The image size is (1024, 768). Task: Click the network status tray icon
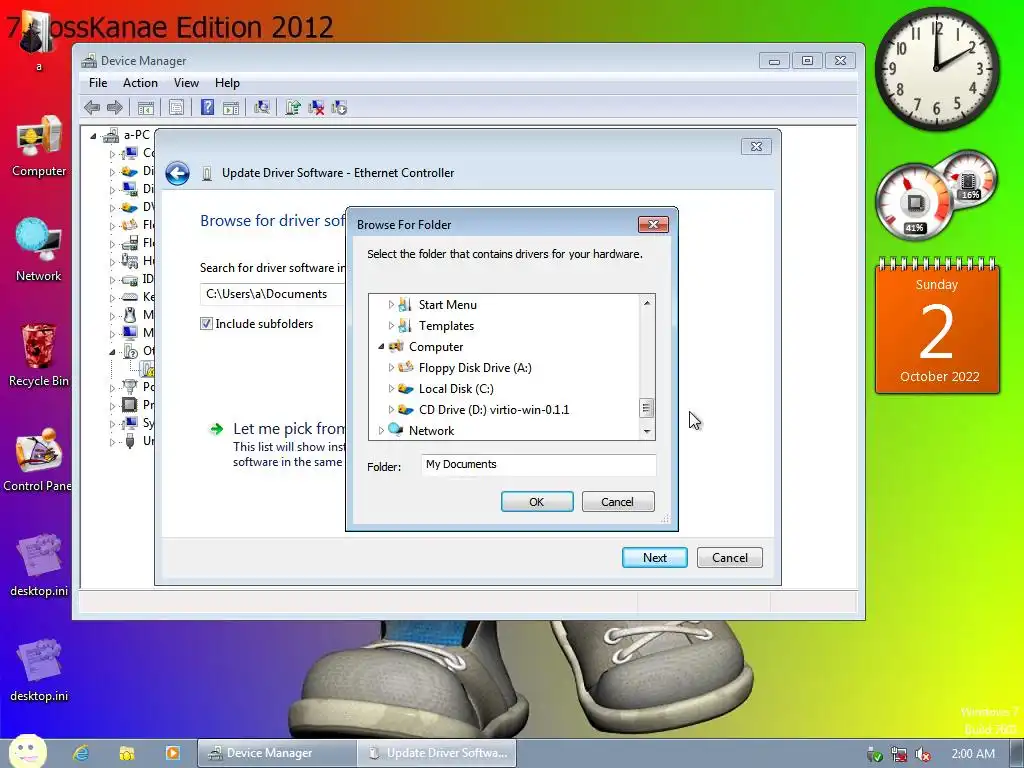pos(899,754)
